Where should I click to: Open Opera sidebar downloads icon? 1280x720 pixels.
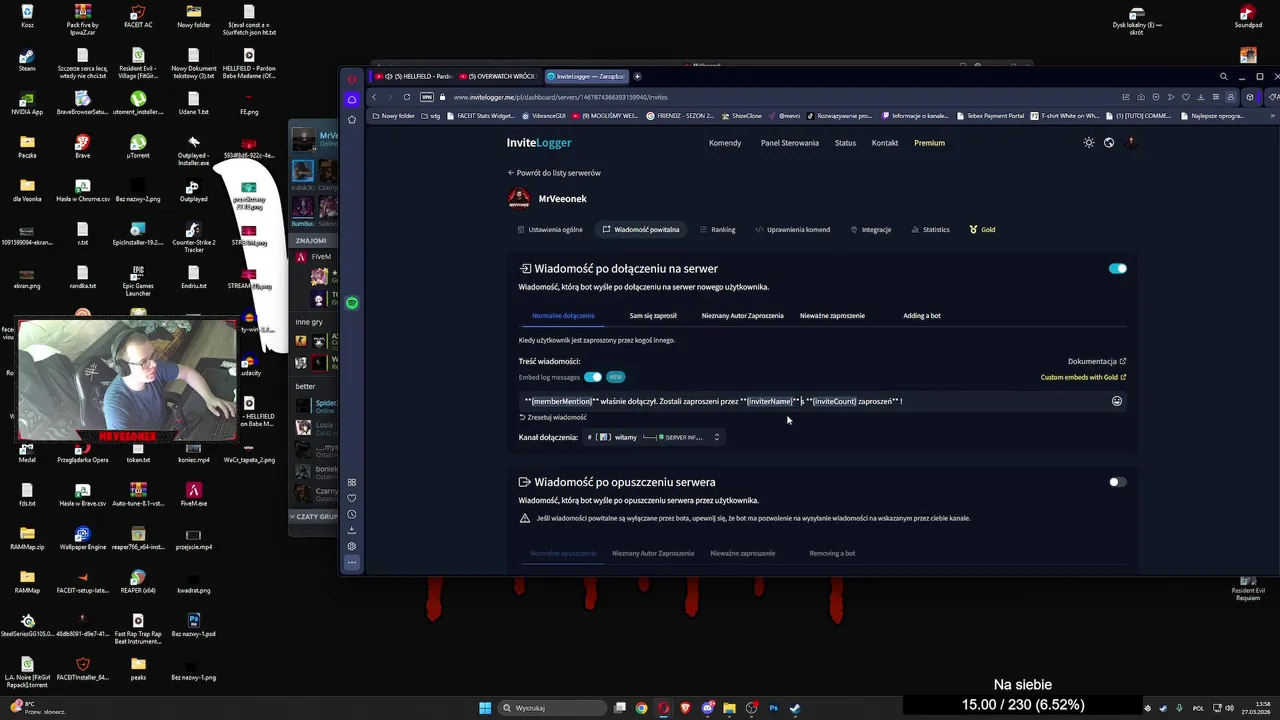coord(352,530)
